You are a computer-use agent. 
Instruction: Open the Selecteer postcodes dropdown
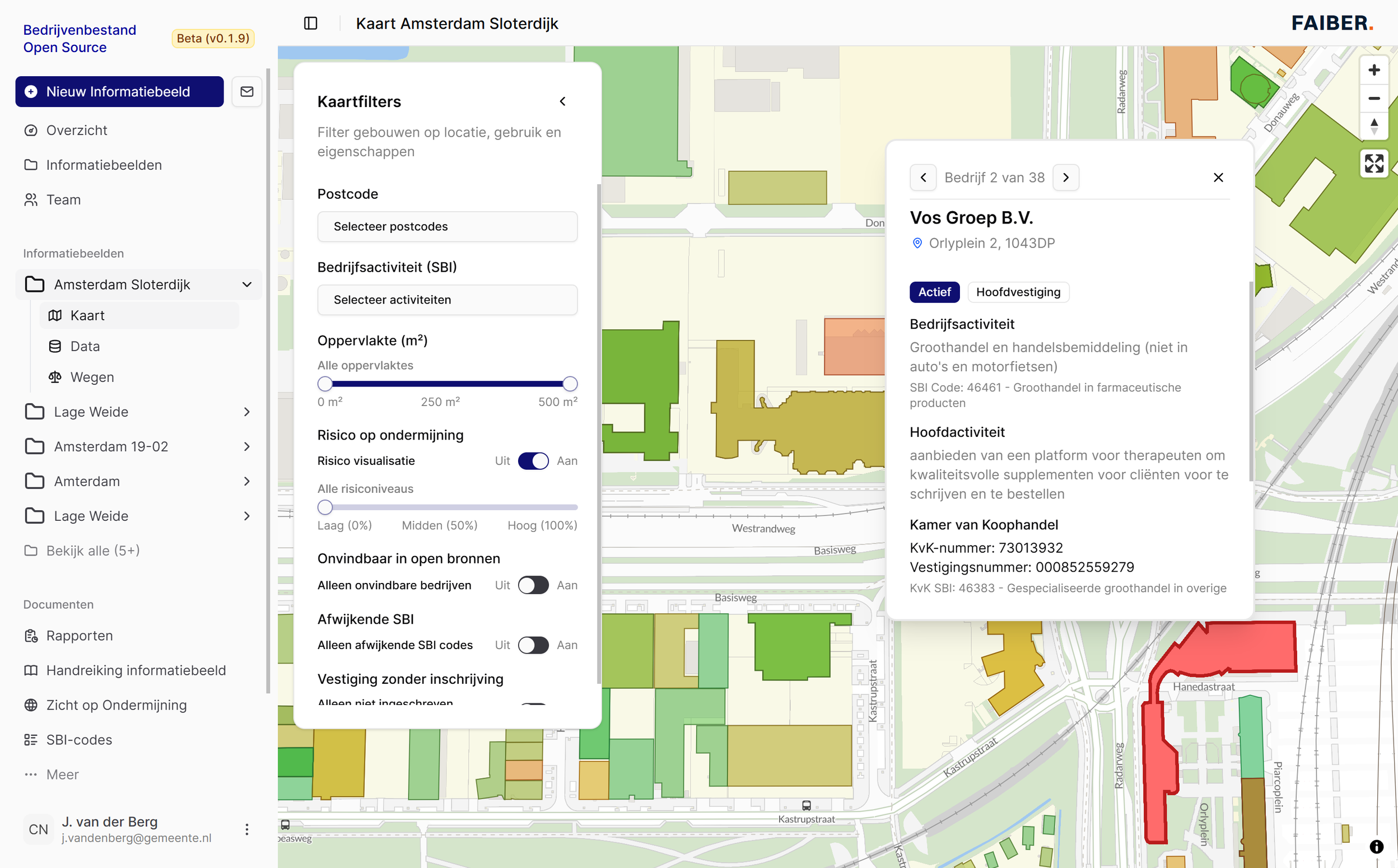(x=448, y=226)
